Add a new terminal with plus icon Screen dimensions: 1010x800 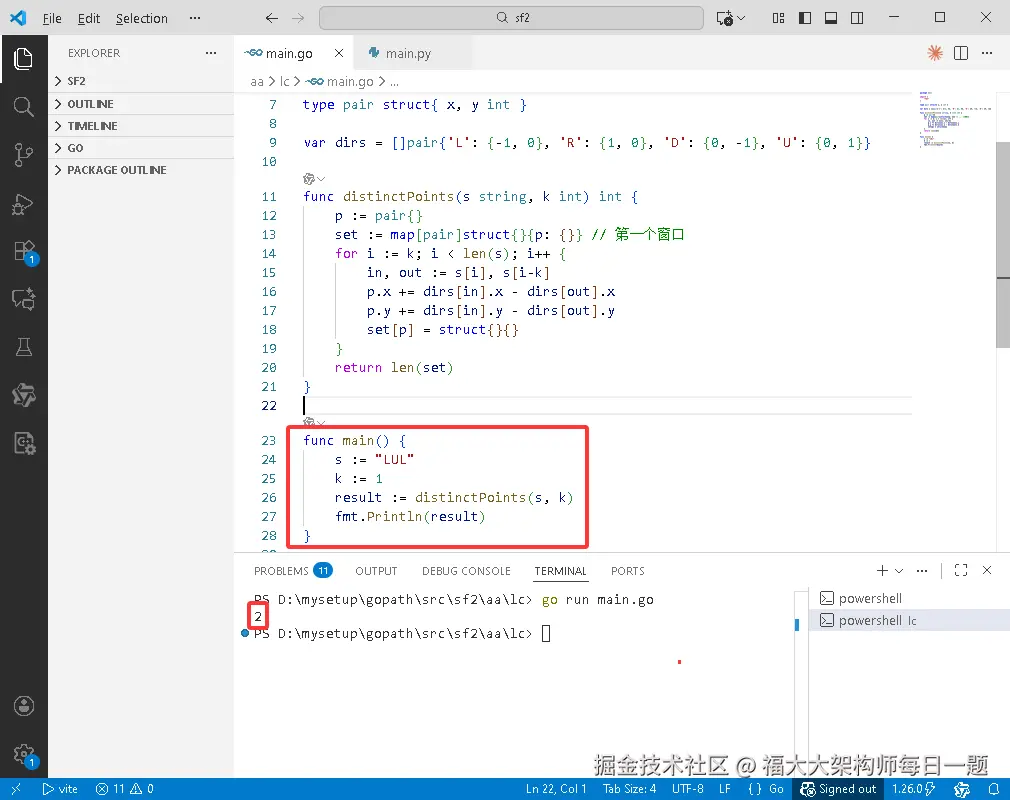point(882,570)
